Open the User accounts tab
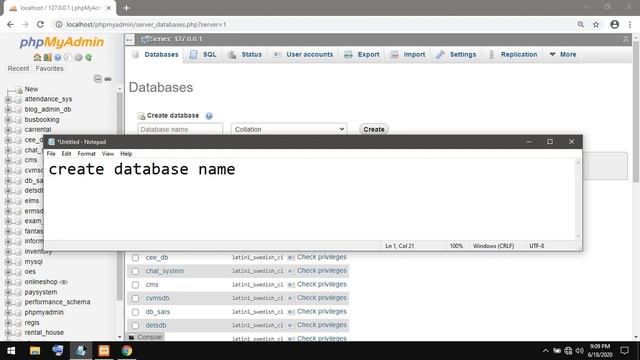 303,54
